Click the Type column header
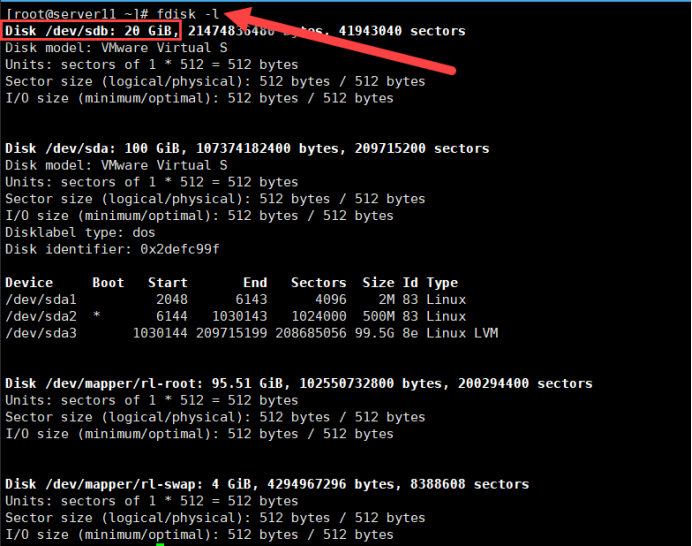The image size is (692, 546). [442, 283]
